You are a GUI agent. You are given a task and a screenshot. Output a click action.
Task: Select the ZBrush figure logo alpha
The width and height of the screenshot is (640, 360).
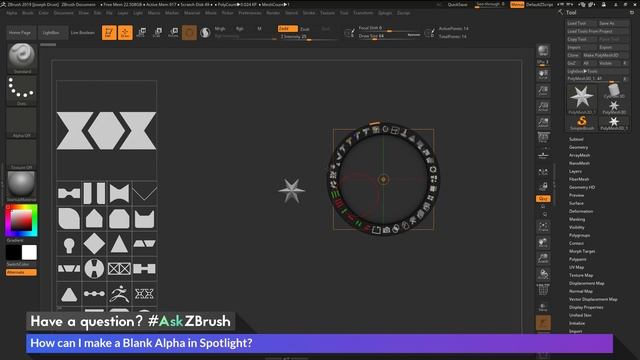[119, 294]
